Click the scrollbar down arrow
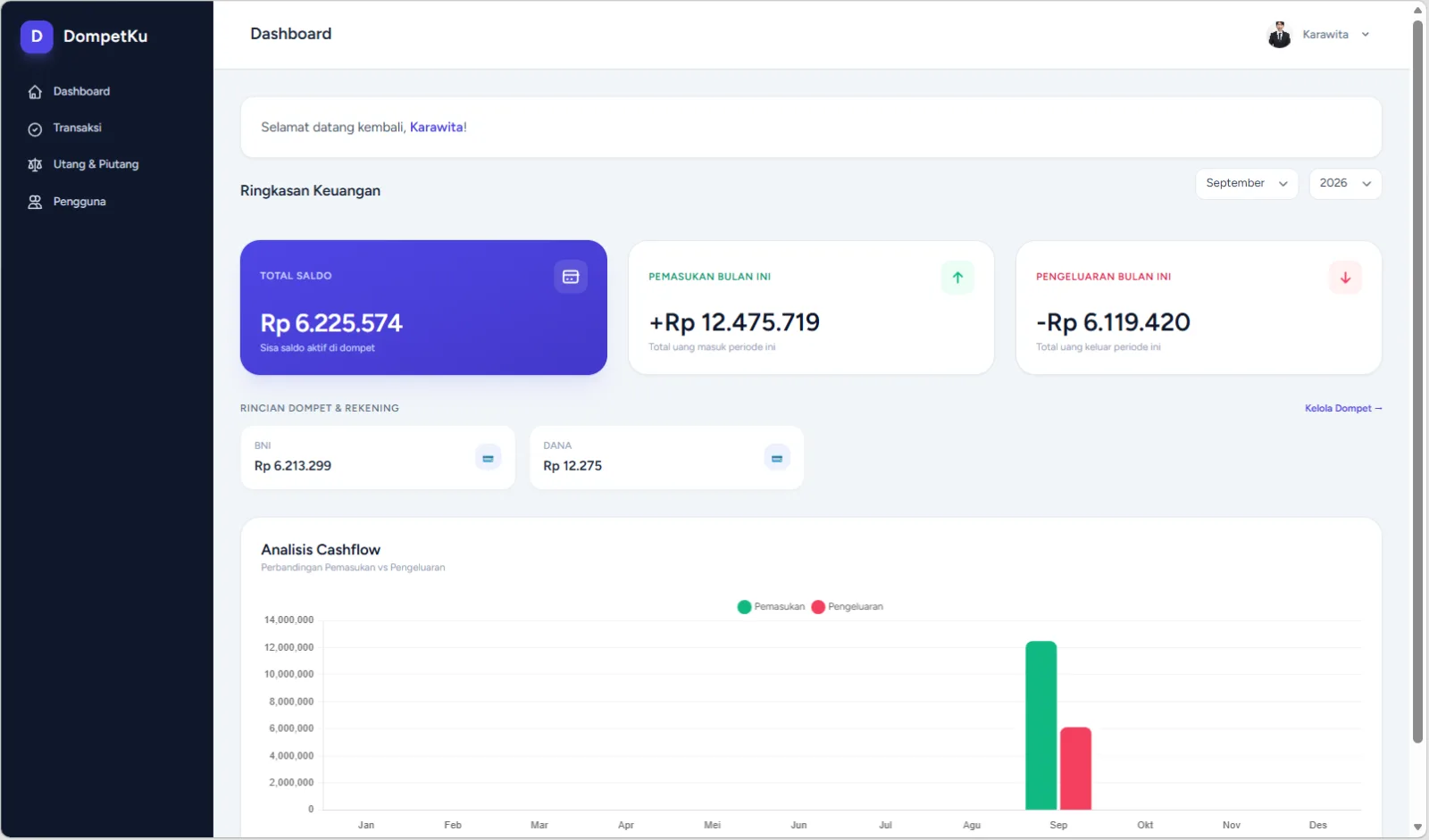Image resolution: width=1429 pixels, height=840 pixels. tap(1417, 828)
